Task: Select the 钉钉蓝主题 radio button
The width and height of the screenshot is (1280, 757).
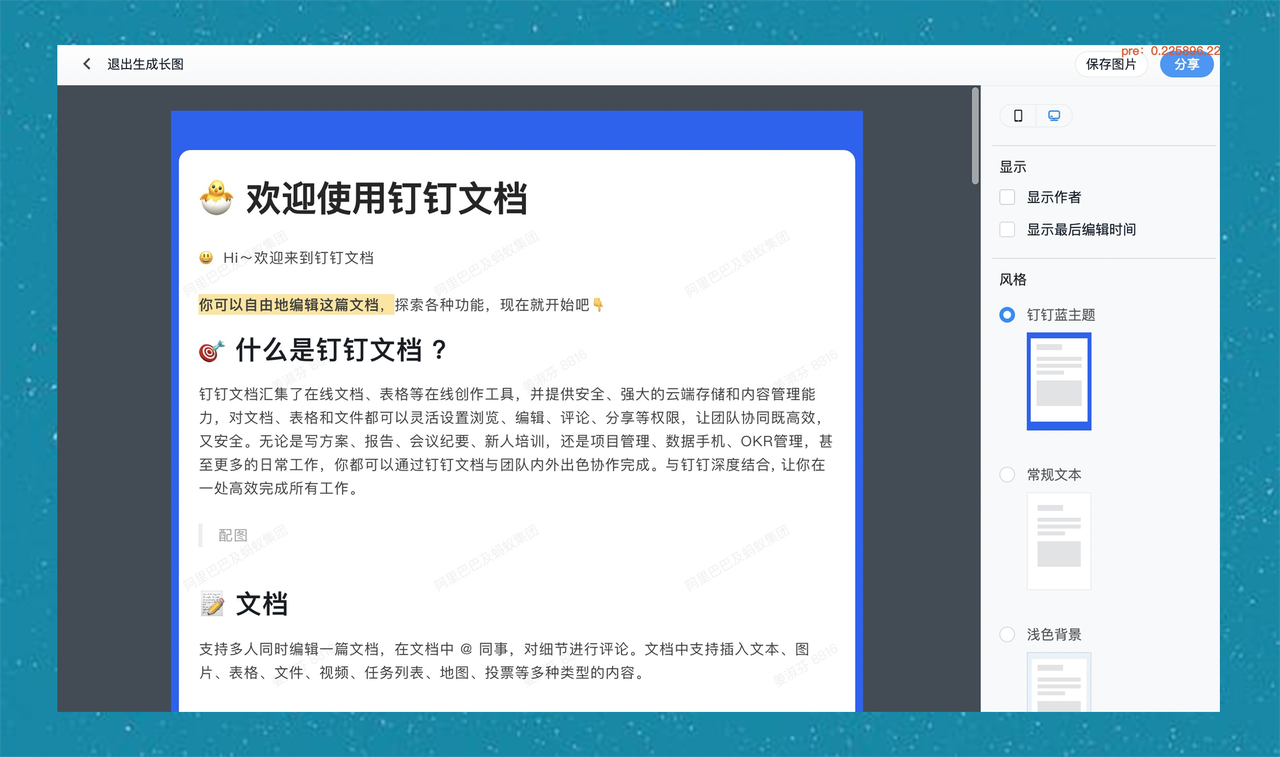Action: coord(1007,314)
